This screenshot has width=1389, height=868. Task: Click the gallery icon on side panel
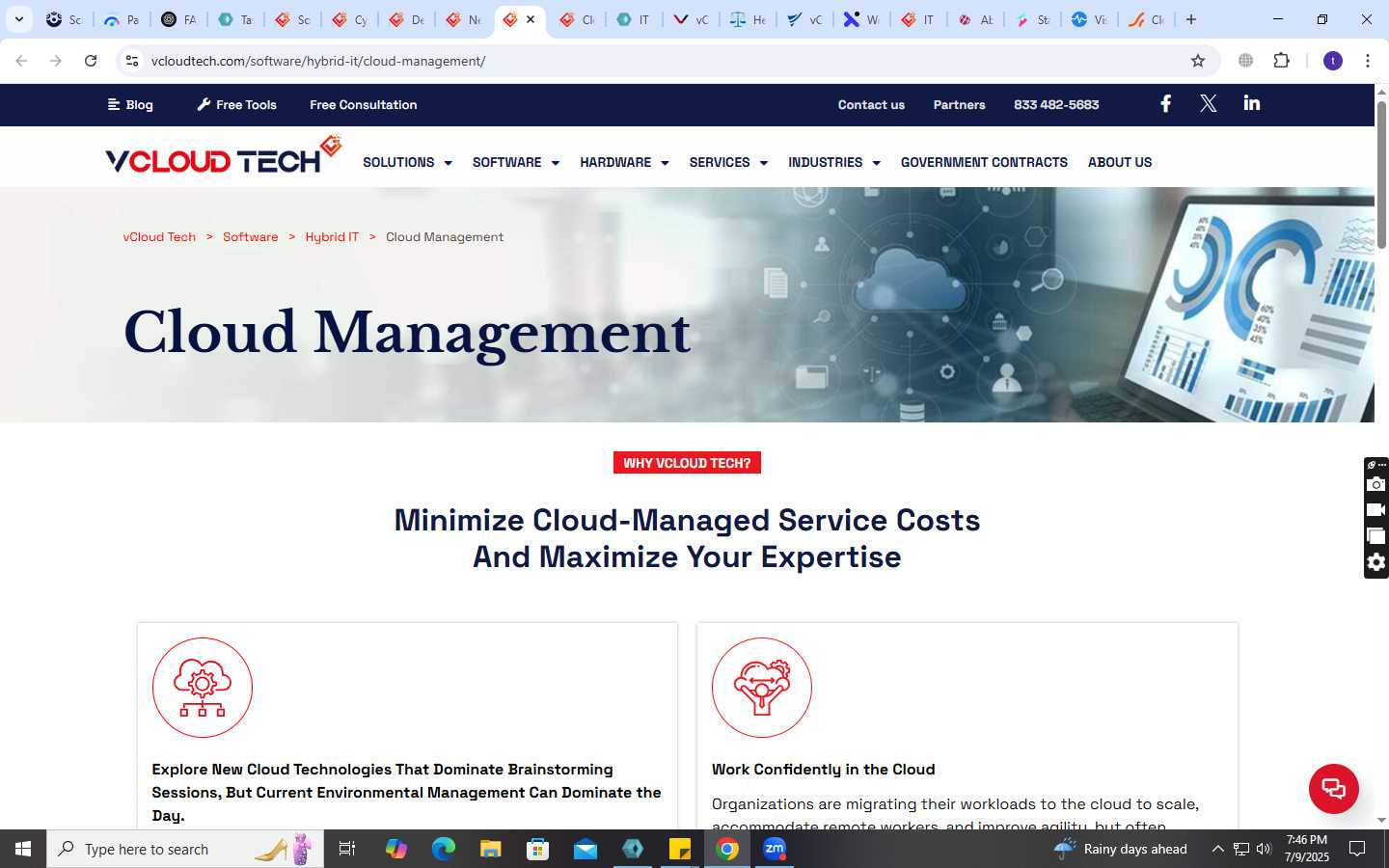[1376, 536]
